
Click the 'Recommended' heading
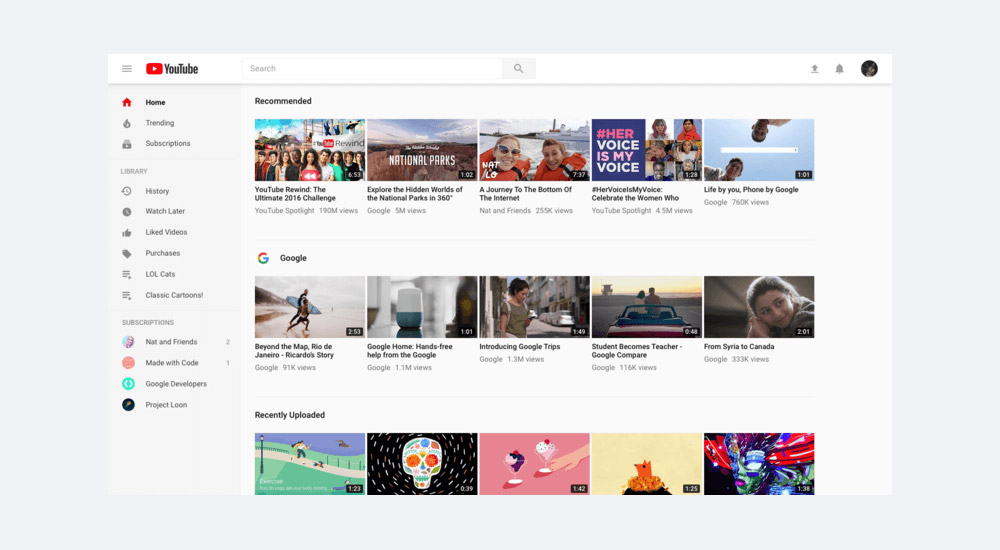tap(283, 101)
